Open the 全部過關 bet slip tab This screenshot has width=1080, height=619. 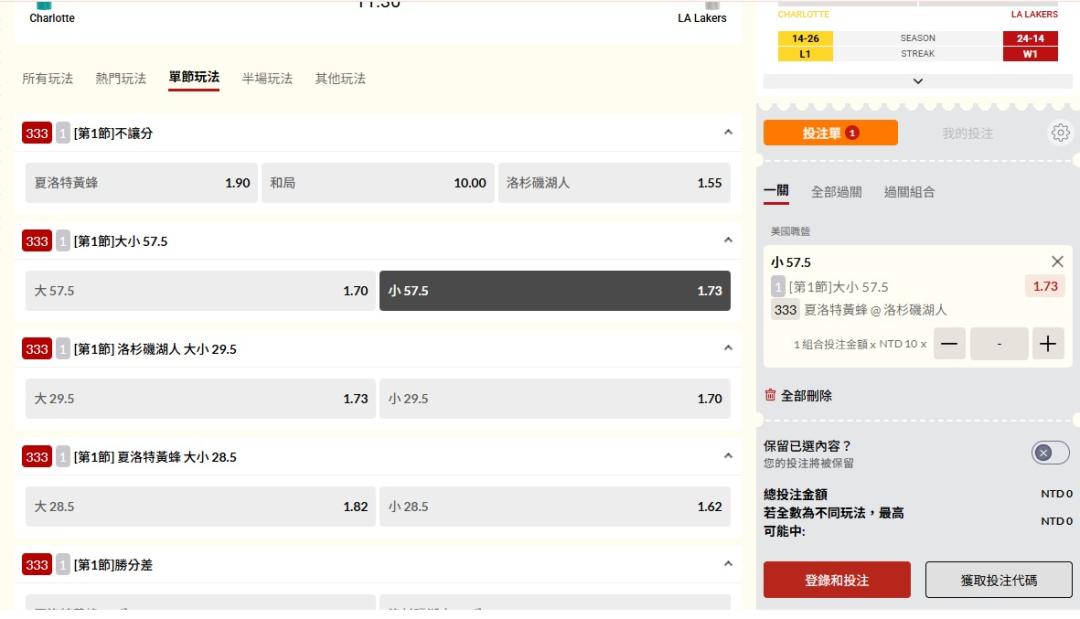836,192
